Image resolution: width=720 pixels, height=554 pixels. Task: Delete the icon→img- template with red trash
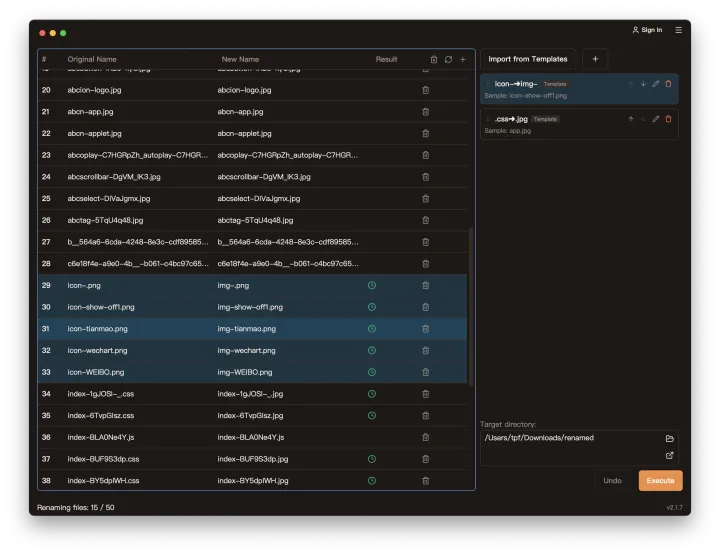tap(669, 84)
